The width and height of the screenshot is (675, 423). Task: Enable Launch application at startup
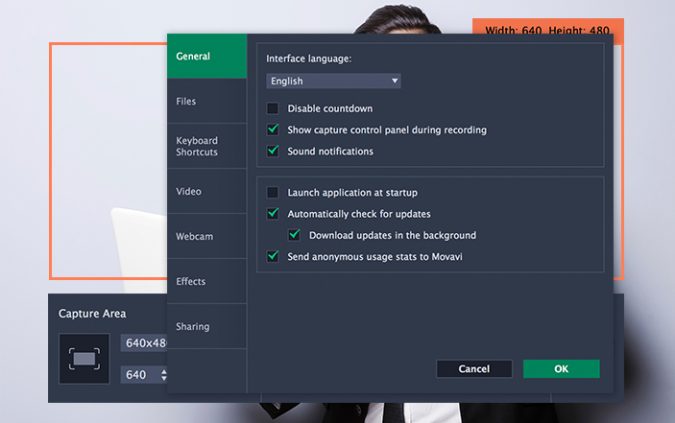272,192
